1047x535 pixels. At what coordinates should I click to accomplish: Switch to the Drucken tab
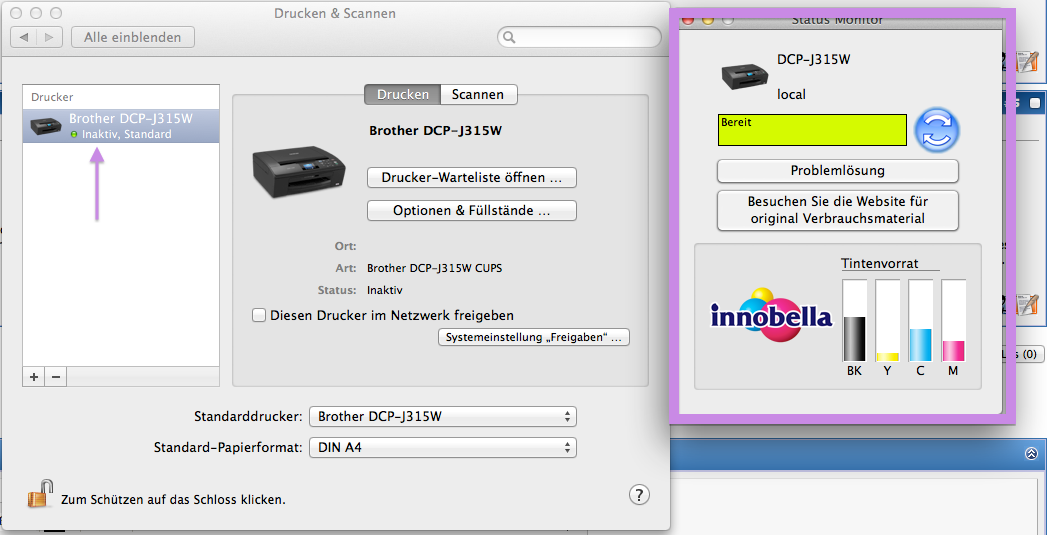403,94
